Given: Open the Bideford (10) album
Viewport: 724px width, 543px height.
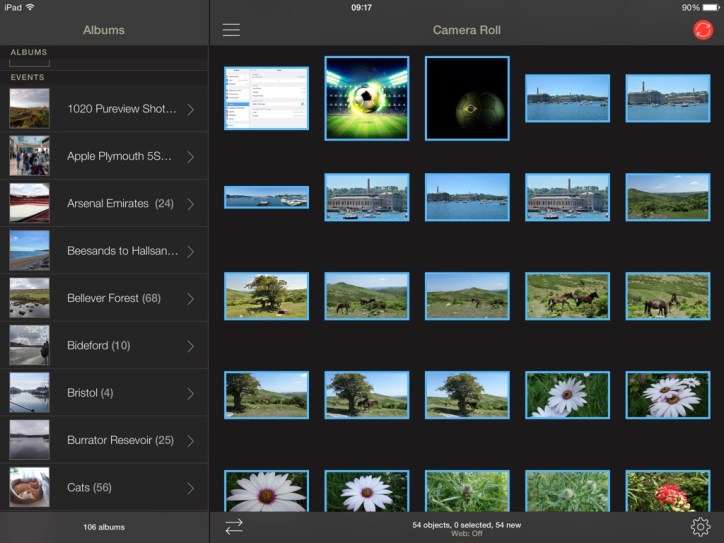Looking at the screenshot, I should (x=98, y=346).
